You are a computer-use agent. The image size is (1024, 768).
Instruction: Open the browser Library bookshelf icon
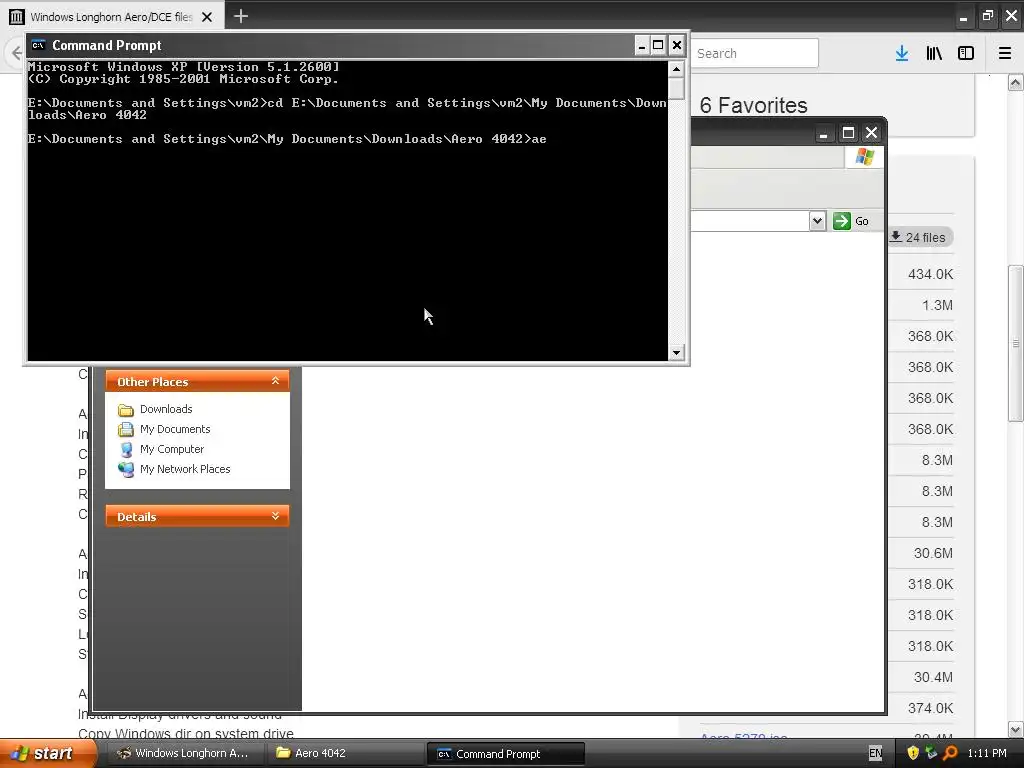coord(934,54)
